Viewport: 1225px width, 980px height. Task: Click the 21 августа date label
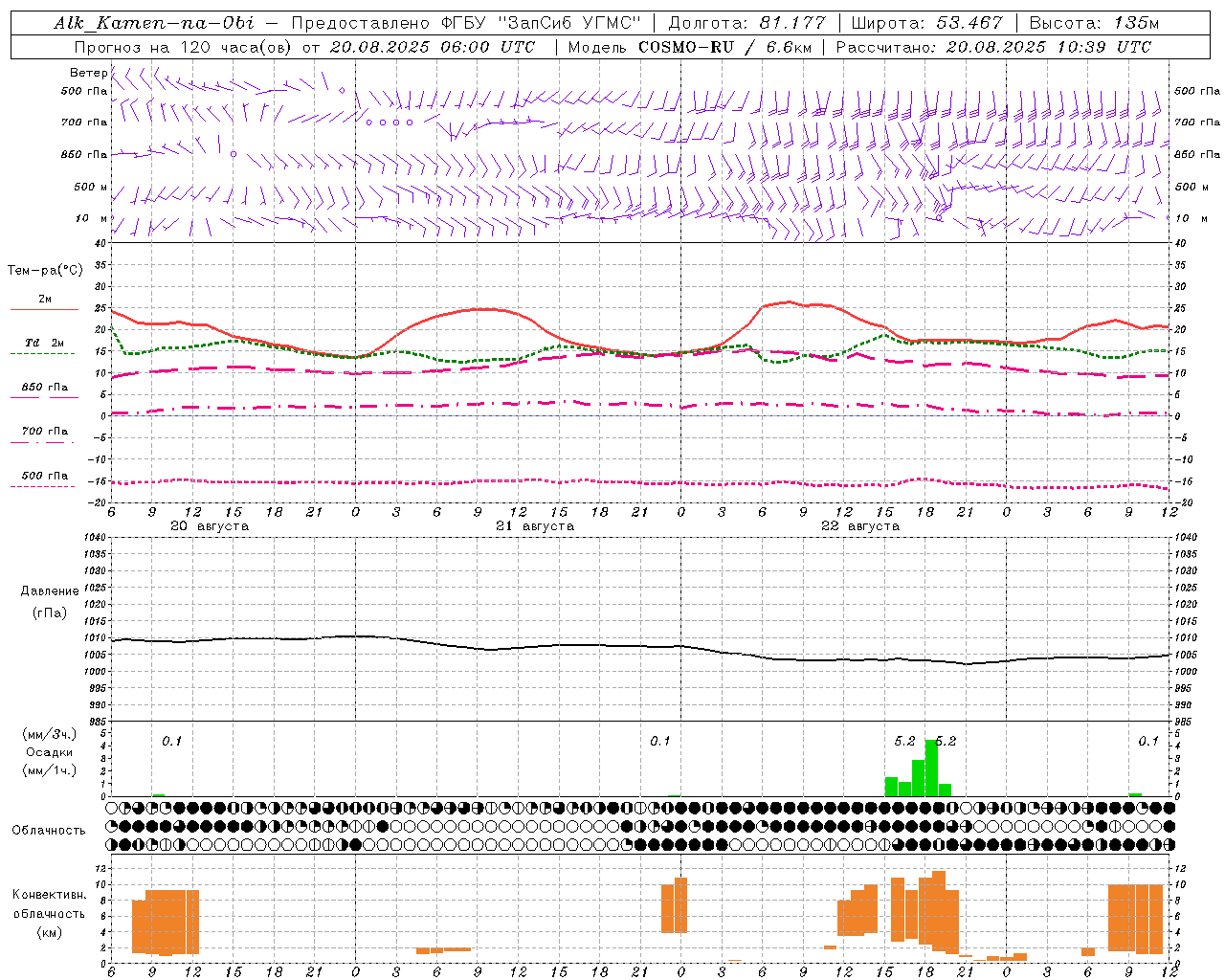coord(535,526)
